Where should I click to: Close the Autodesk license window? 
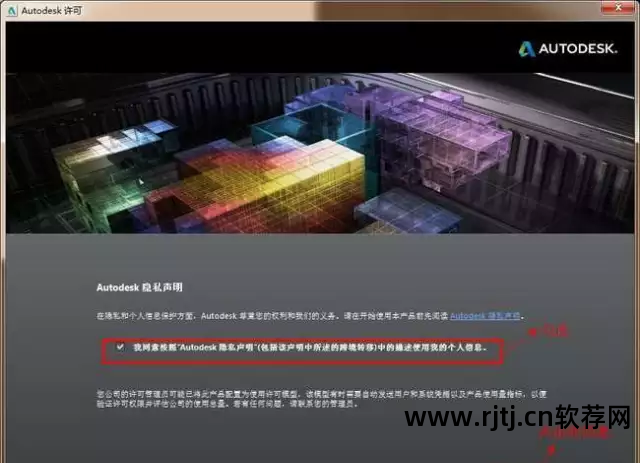pos(618,7)
